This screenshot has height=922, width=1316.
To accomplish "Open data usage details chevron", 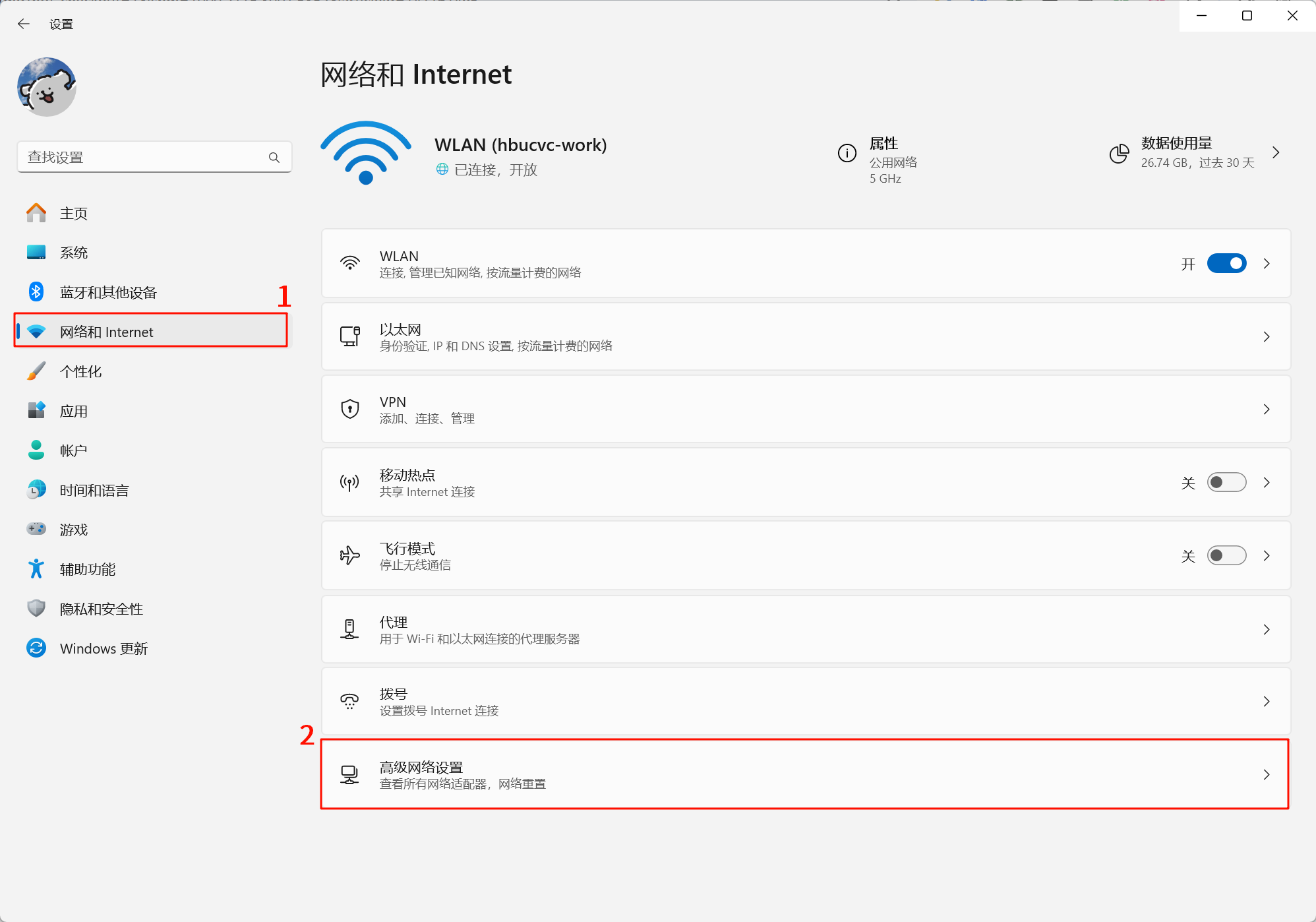I will point(1276,153).
